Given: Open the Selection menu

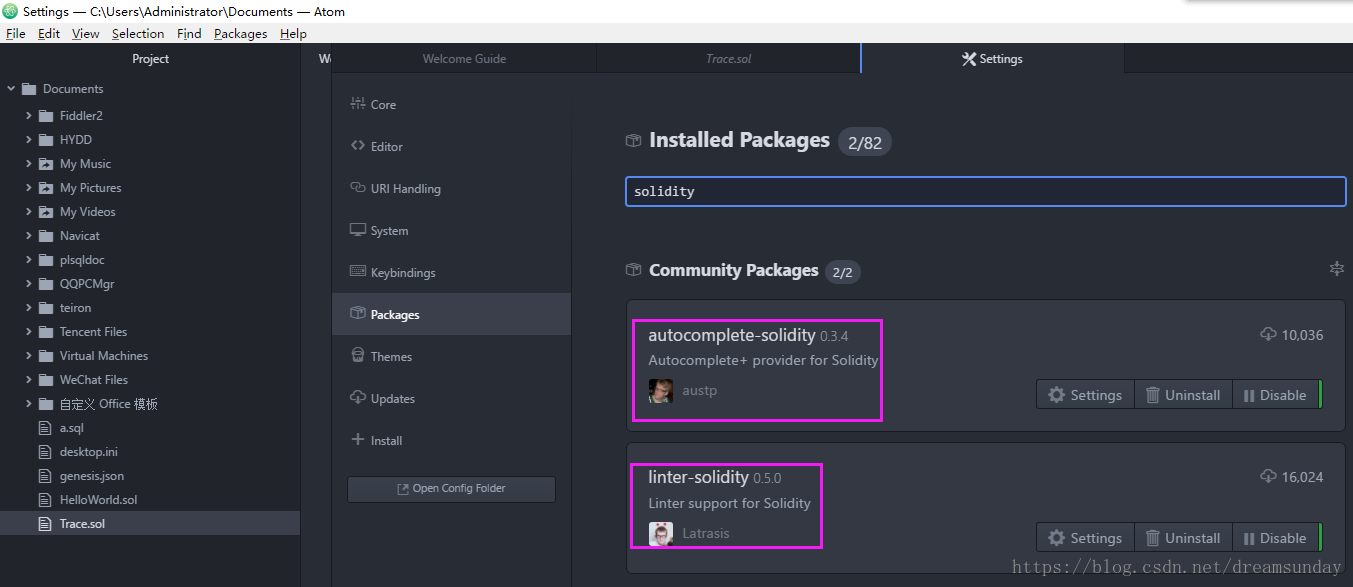Looking at the screenshot, I should (x=138, y=33).
